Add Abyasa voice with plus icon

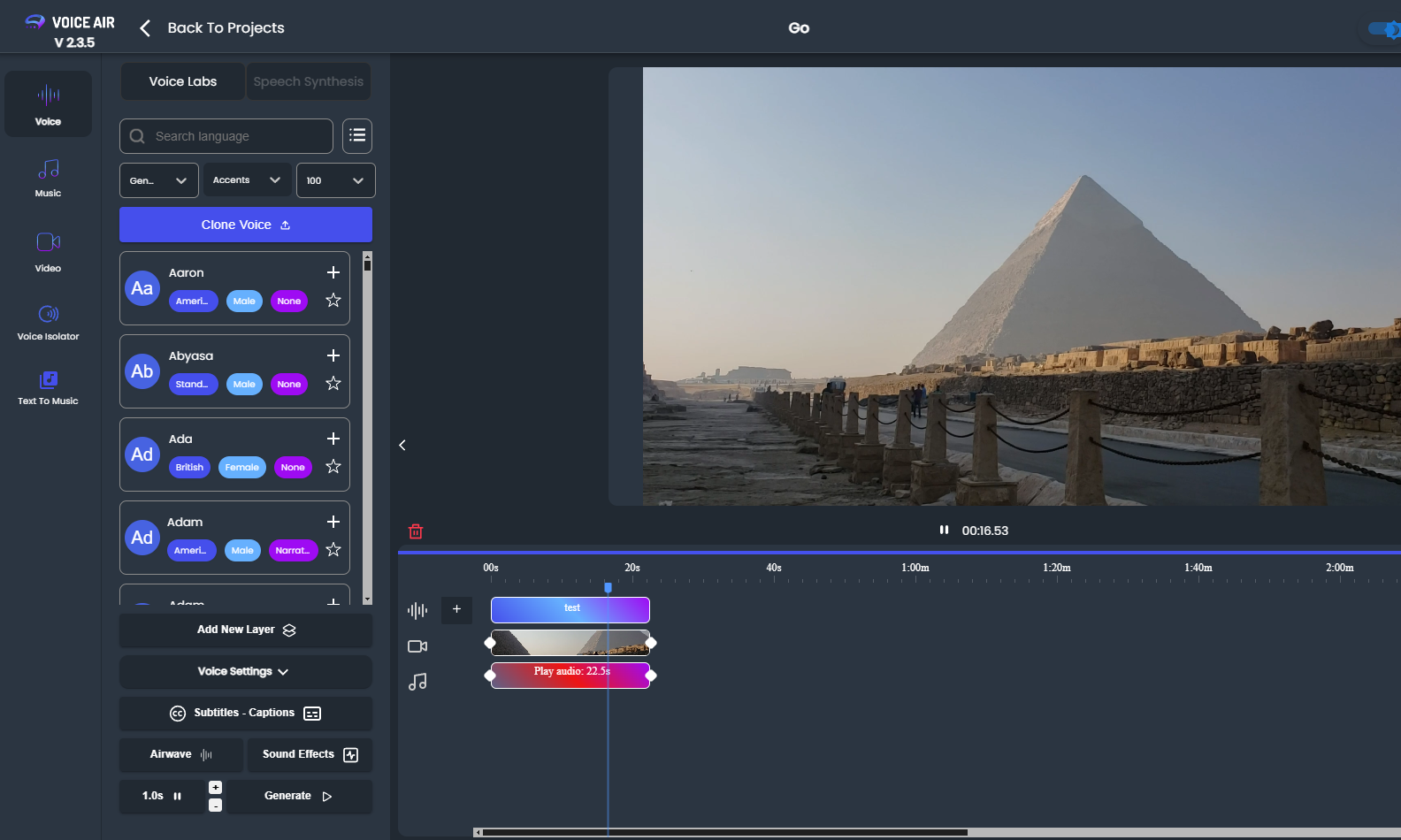point(333,355)
